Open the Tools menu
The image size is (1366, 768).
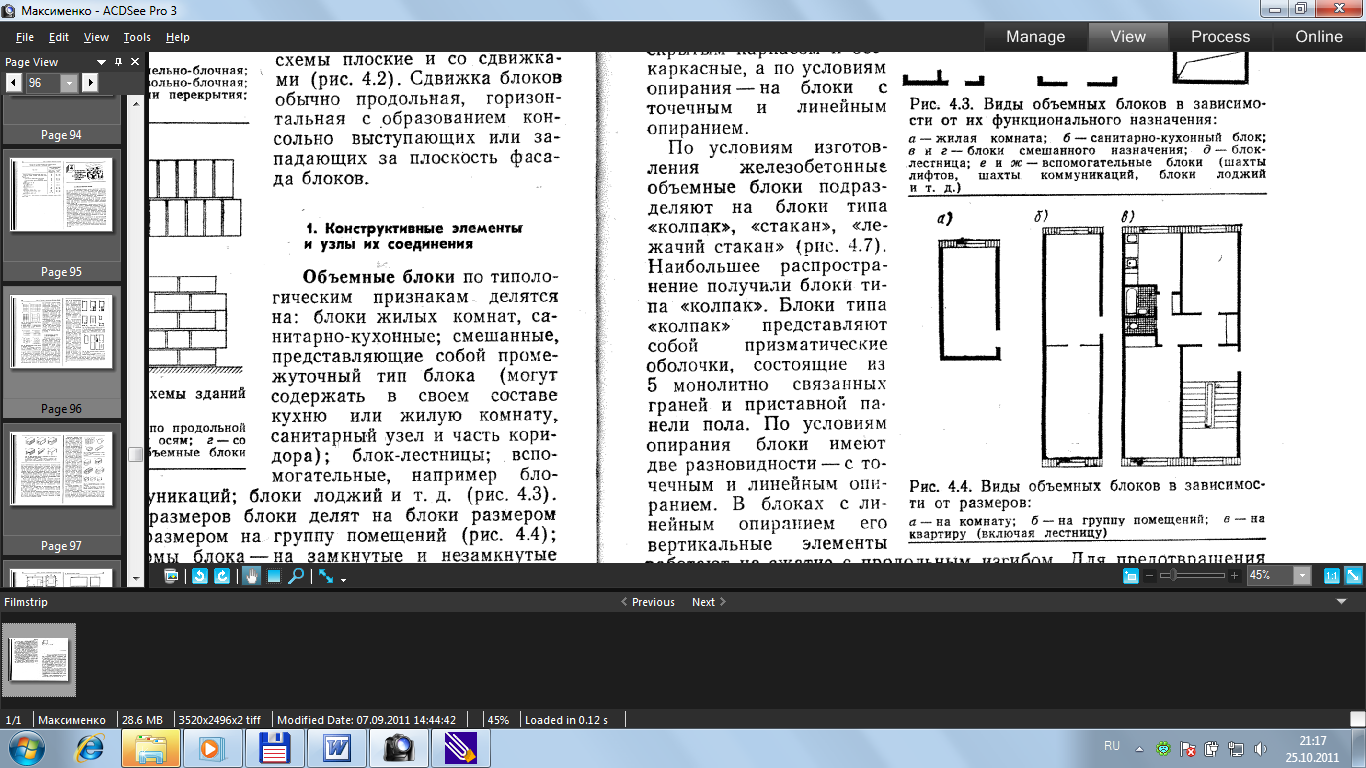137,37
